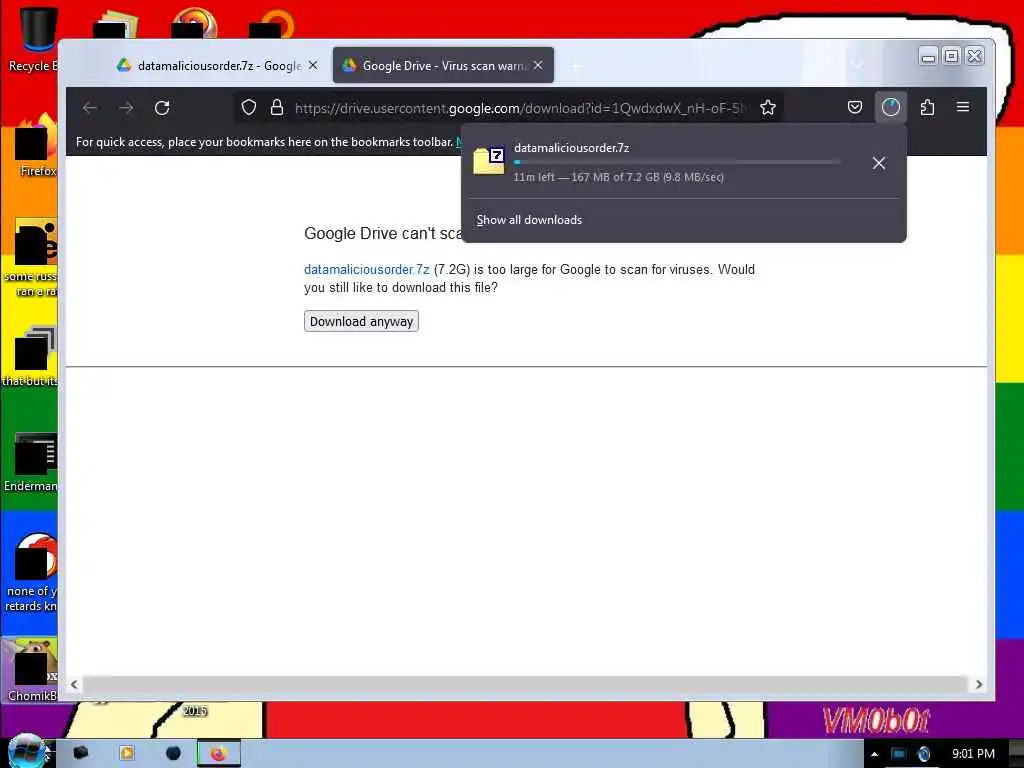The height and width of the screenshot is (768, 1024).
Task: Cancel the datamaliciousorder.7z download
Action: tap(879, 163)
